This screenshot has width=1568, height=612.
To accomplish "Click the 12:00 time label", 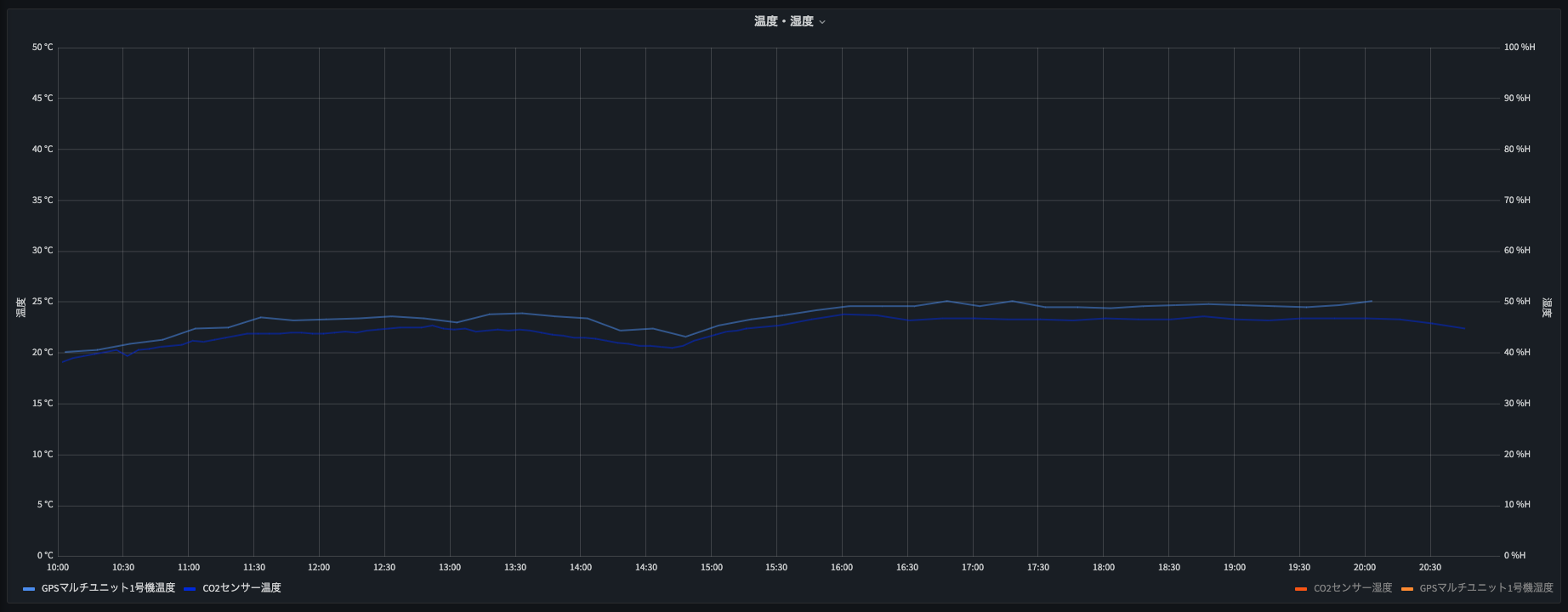I will click(319, 568).
